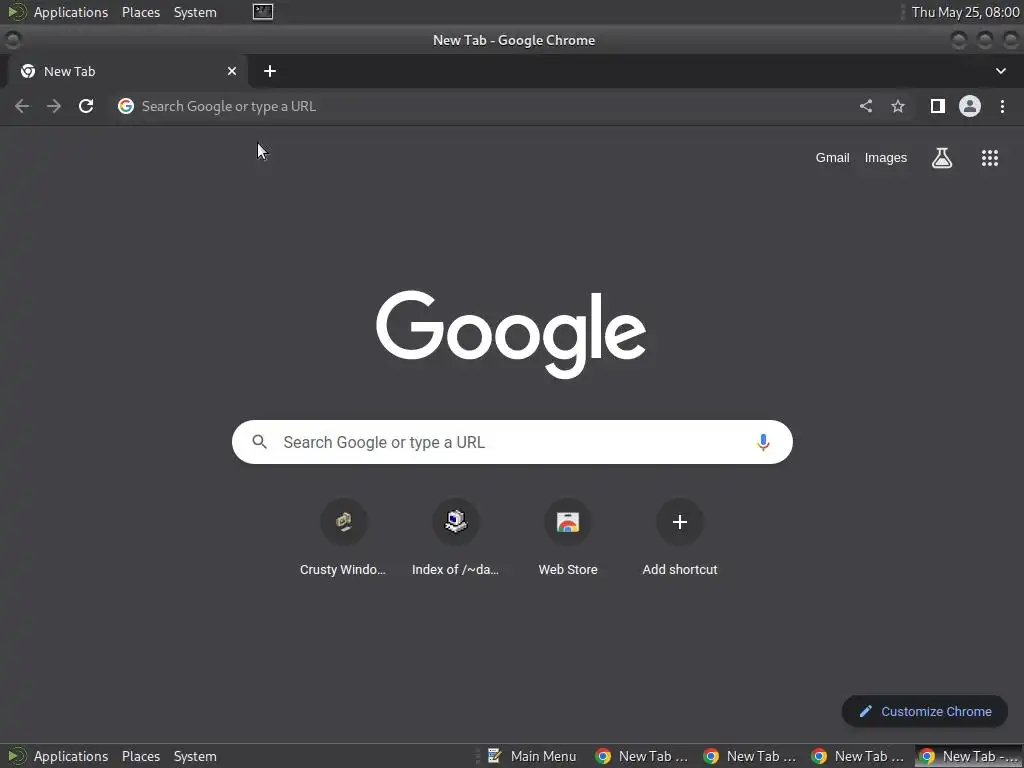
Task: Switch to the second New Tab taskbar window
Action: 749,756
